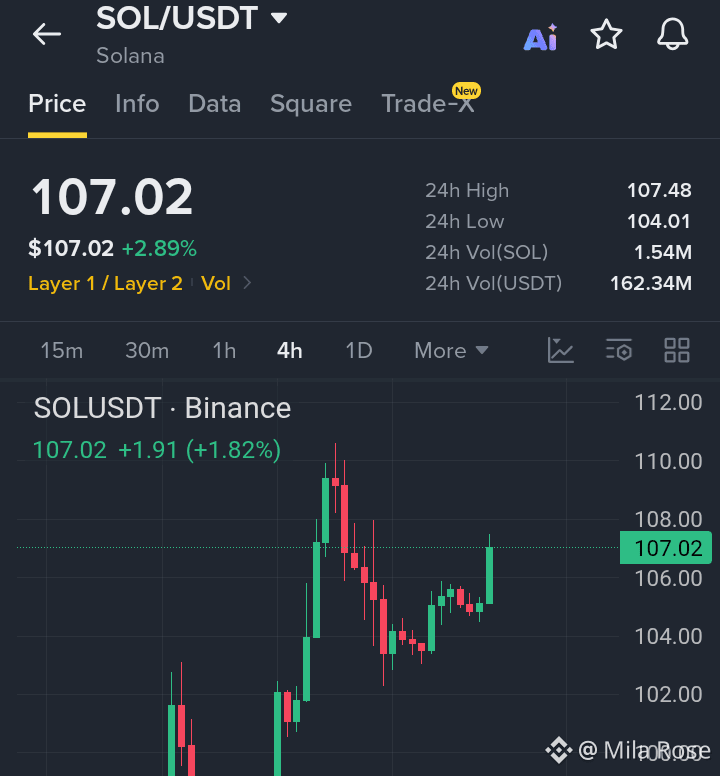This screenshot has height=776, width=720.
Task: Open the AI assistant icon
Action: tap(541, 37)
